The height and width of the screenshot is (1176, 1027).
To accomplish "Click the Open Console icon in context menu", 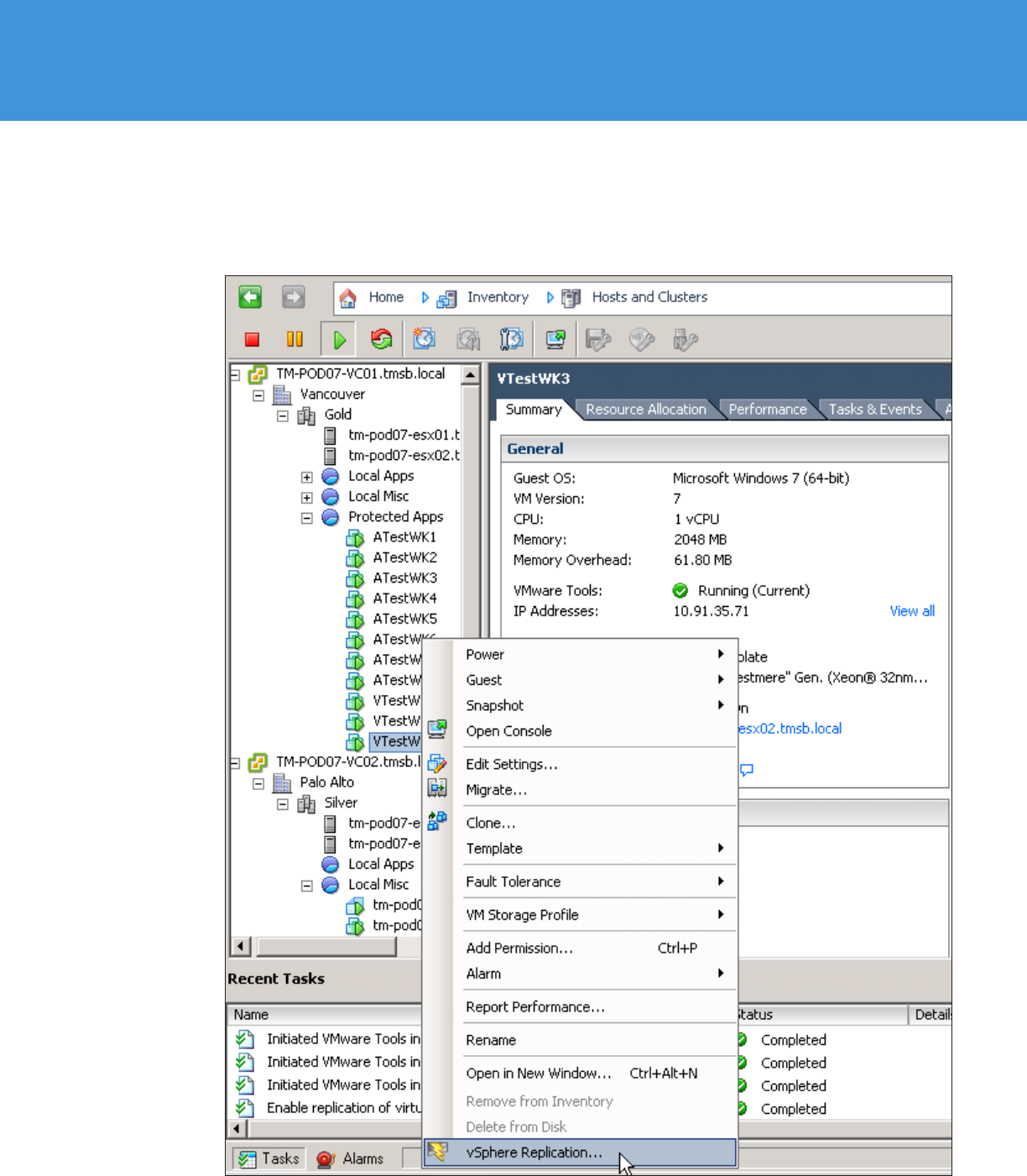I will click(437, 729).
